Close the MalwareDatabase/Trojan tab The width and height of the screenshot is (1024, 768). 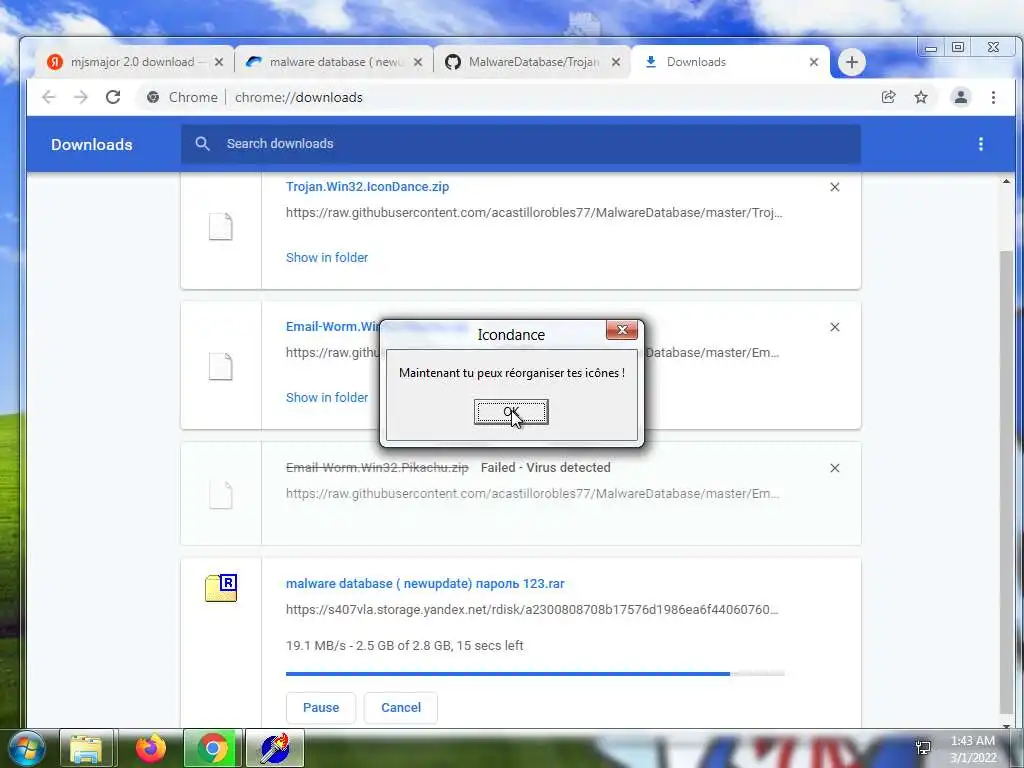pyautogui.click(x=616, y=62)
